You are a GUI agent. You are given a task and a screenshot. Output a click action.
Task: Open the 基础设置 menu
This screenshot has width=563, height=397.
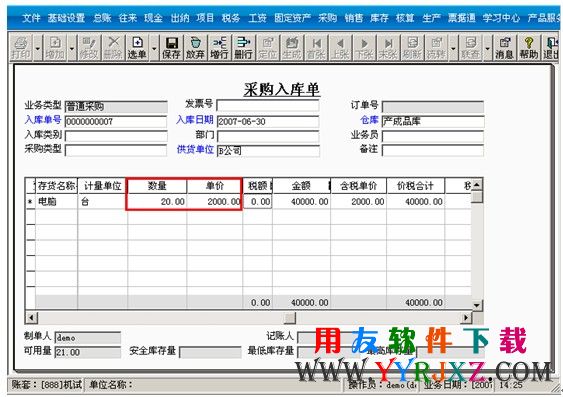tap(66, 18)
